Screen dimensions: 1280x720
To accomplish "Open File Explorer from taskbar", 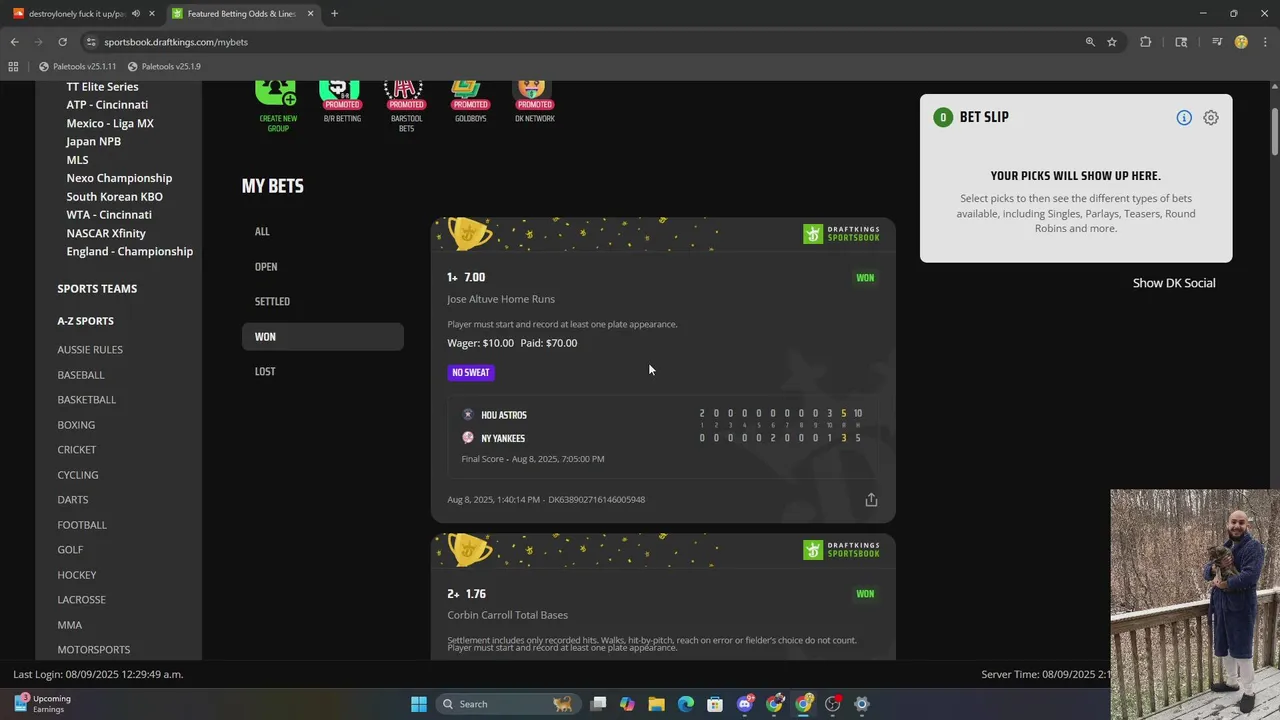I will [x=656, y=704].
